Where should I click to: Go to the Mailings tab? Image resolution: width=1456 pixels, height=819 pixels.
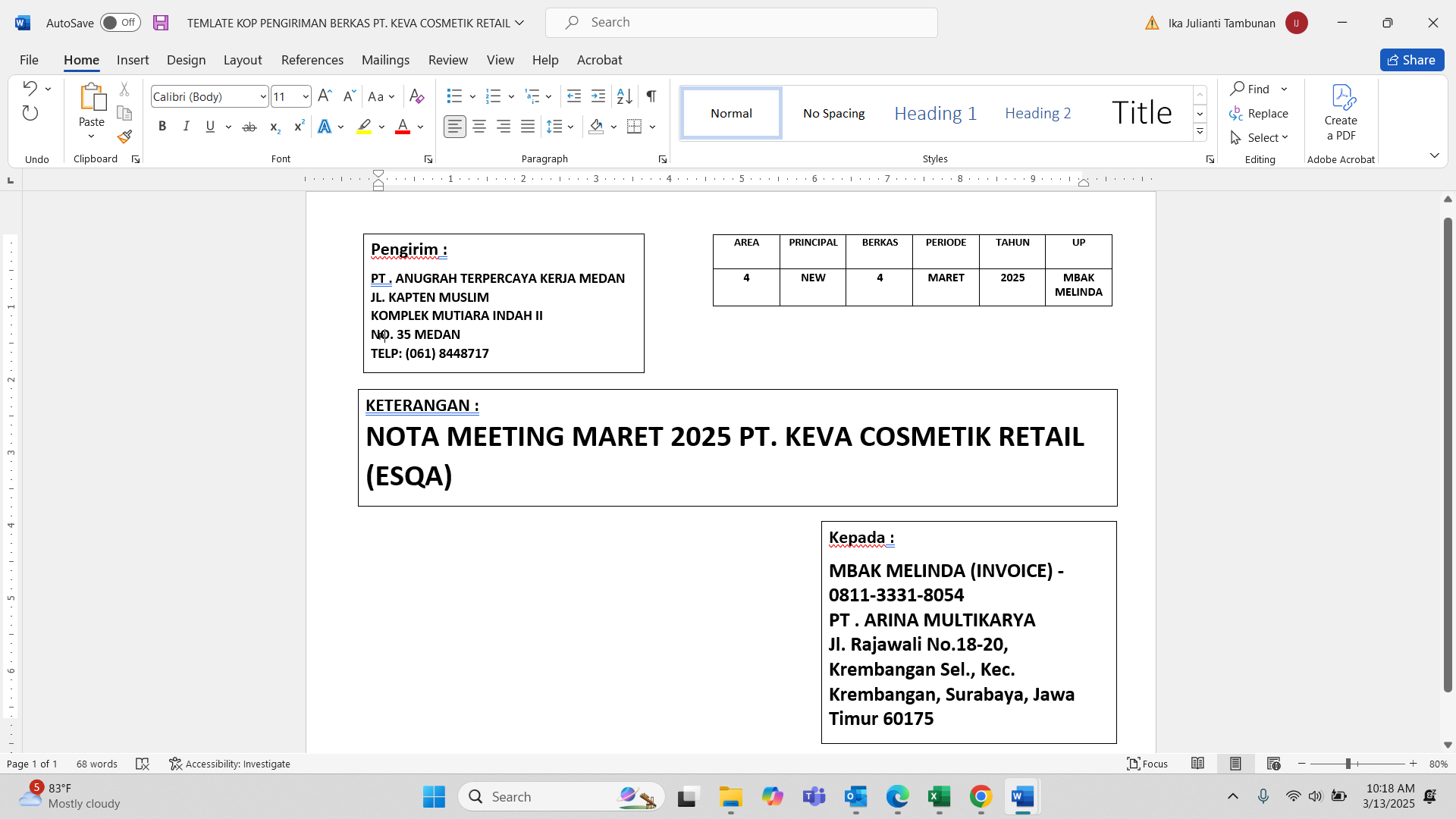click(x=385, y=60)
